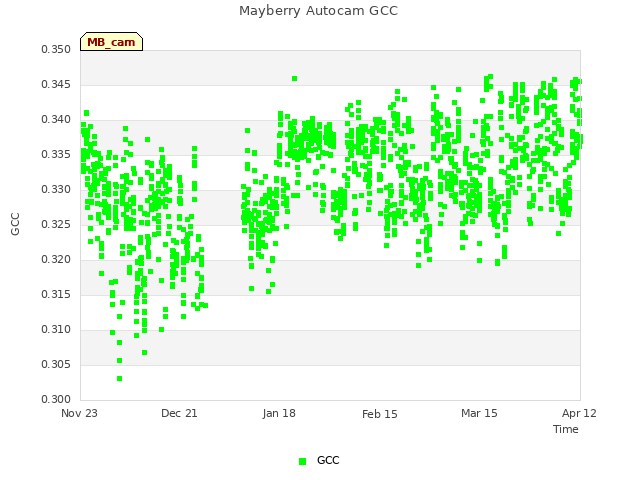Click the 0.350 y-axis label
This screenshot has width=640, height=480.
pyautogui.click(x=56, y=49)
